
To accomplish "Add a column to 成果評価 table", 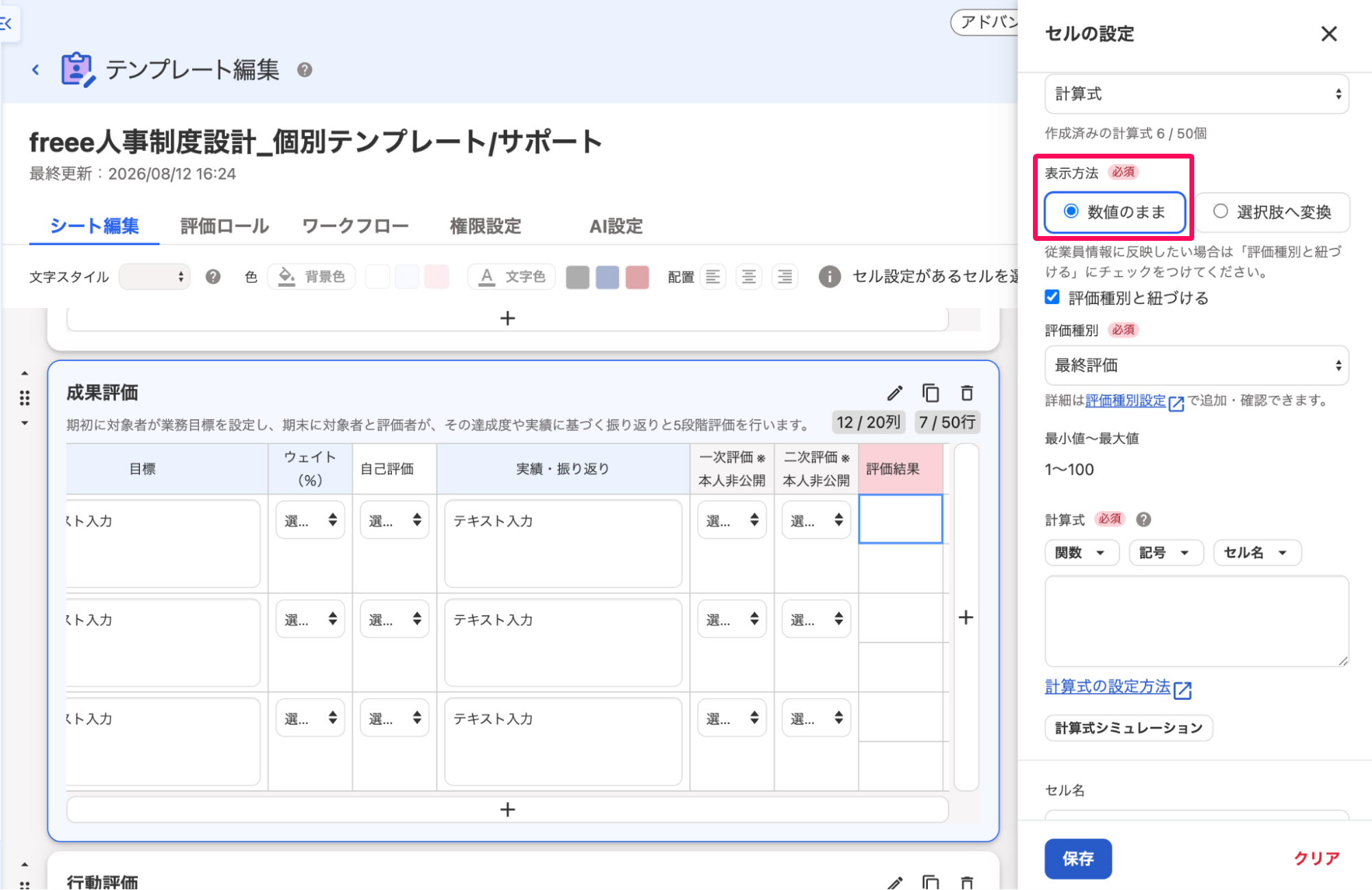I will 966,618.
